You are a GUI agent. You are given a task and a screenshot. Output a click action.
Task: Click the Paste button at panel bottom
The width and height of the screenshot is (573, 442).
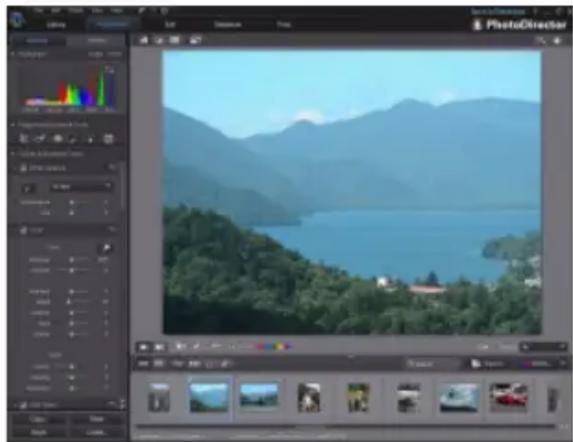pos(96,419)
